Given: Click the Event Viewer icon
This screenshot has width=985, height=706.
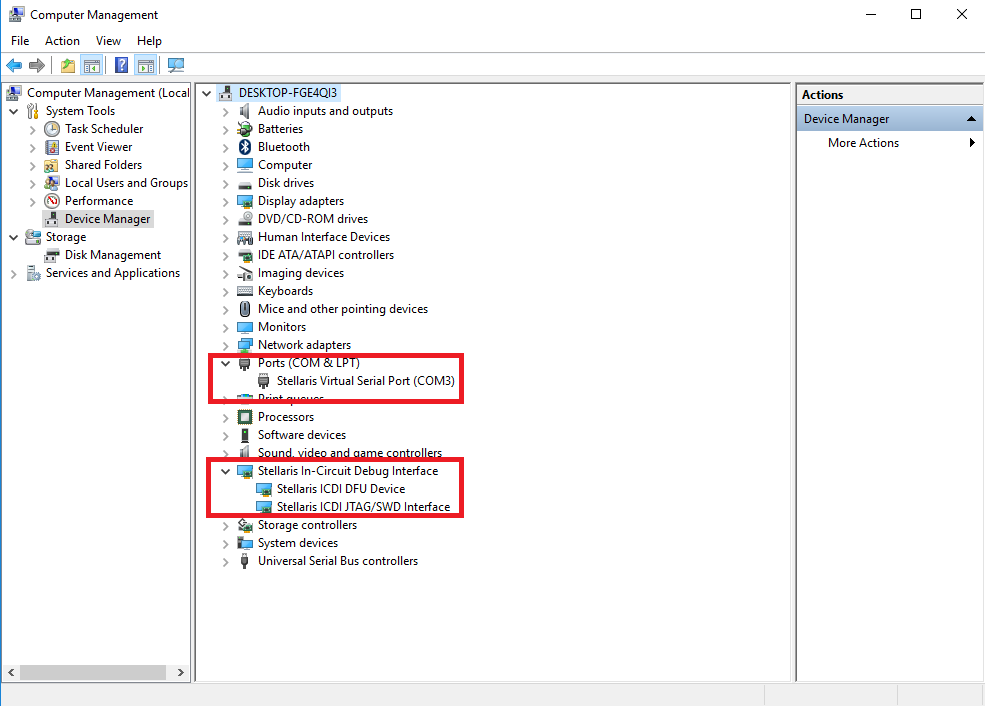Looking at the screenshot, I should 52,147.
